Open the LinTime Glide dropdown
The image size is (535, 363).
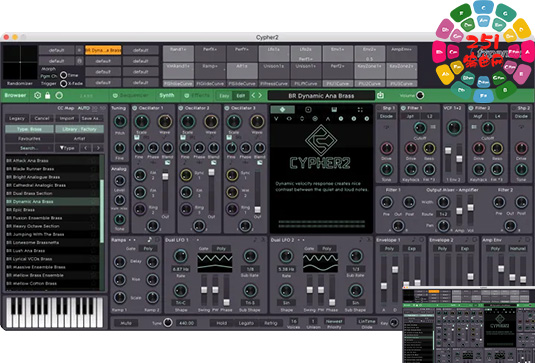coord(367,321)
